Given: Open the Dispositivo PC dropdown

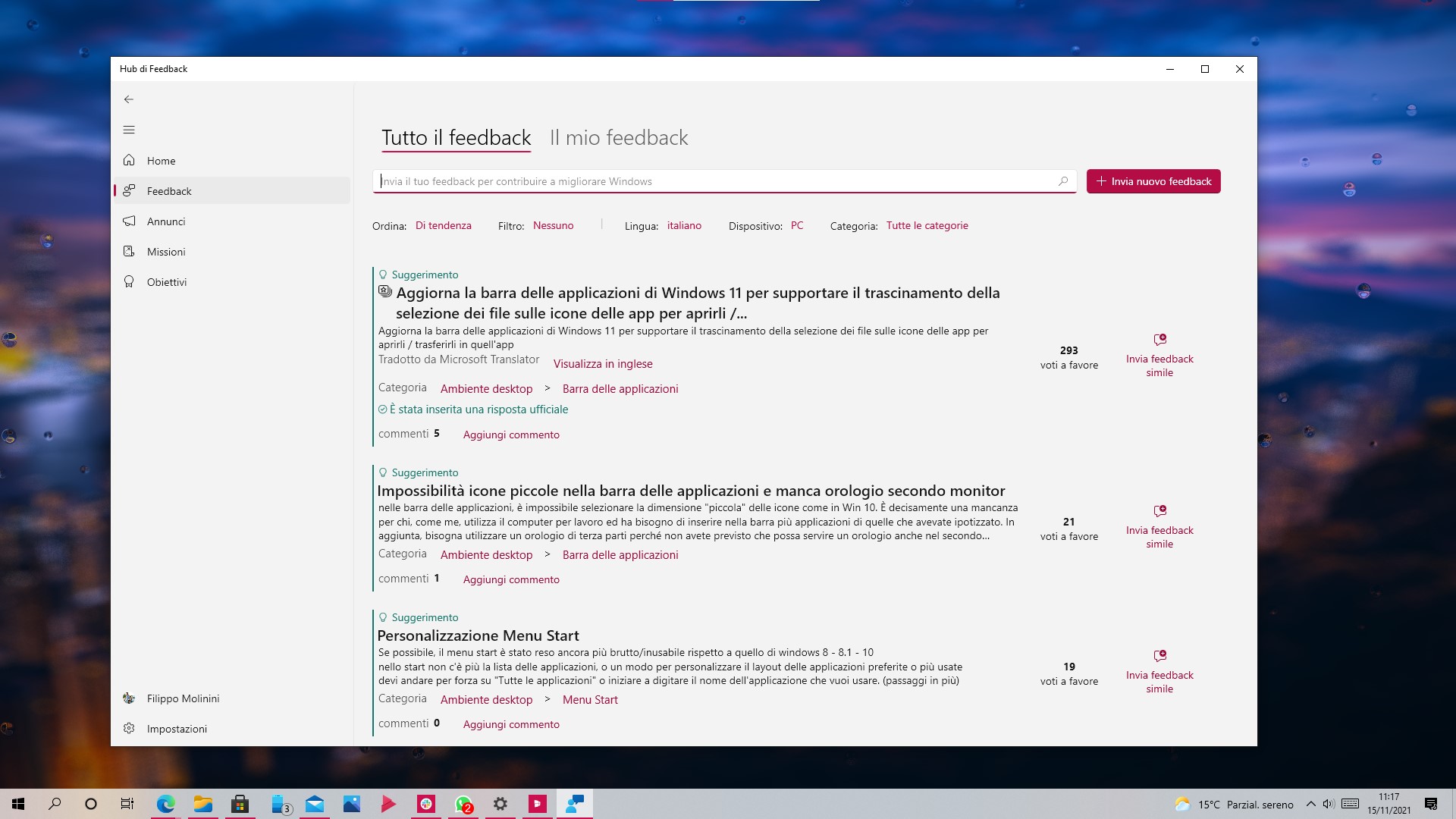Looking at the screenshot, I should [797, 225].
